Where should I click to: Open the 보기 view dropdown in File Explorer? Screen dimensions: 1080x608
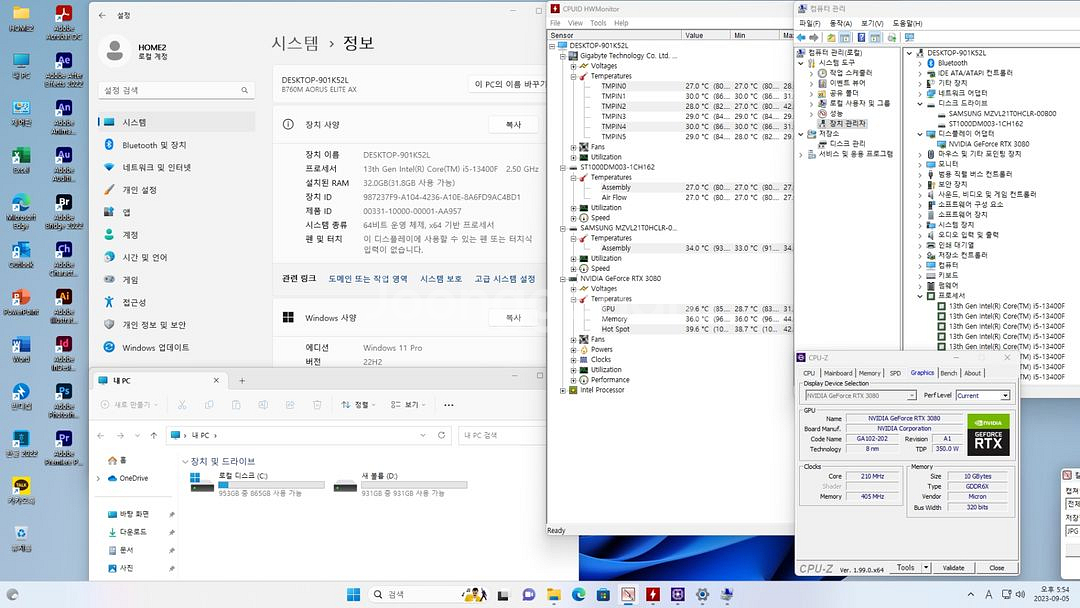click(x=408, y=405)
